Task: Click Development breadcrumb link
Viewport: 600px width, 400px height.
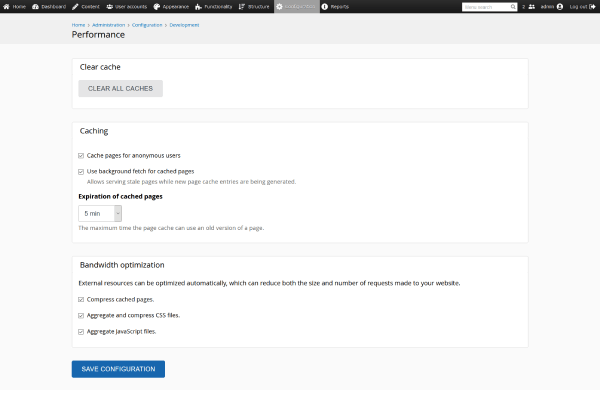Action: tap(184, 24)
